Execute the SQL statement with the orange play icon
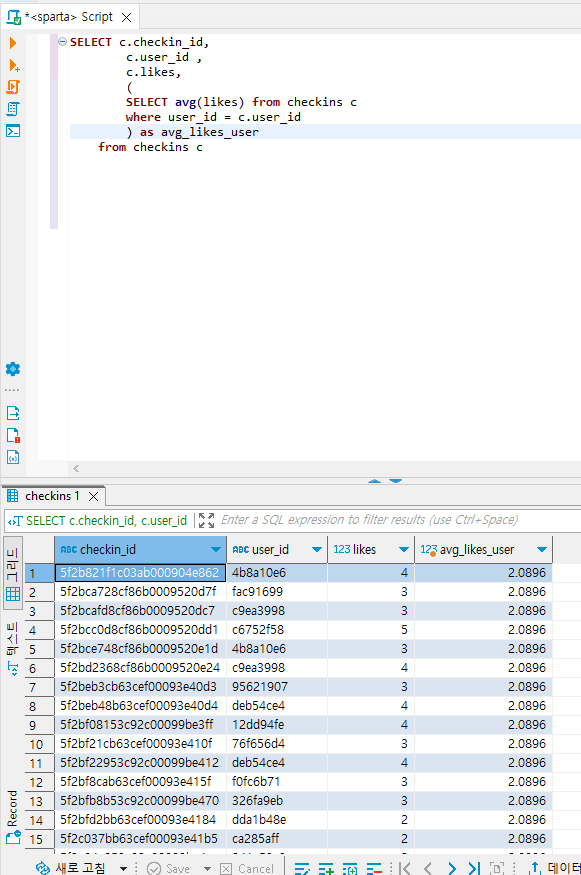Screen dimensions: 581x875 tap(13, 43)
